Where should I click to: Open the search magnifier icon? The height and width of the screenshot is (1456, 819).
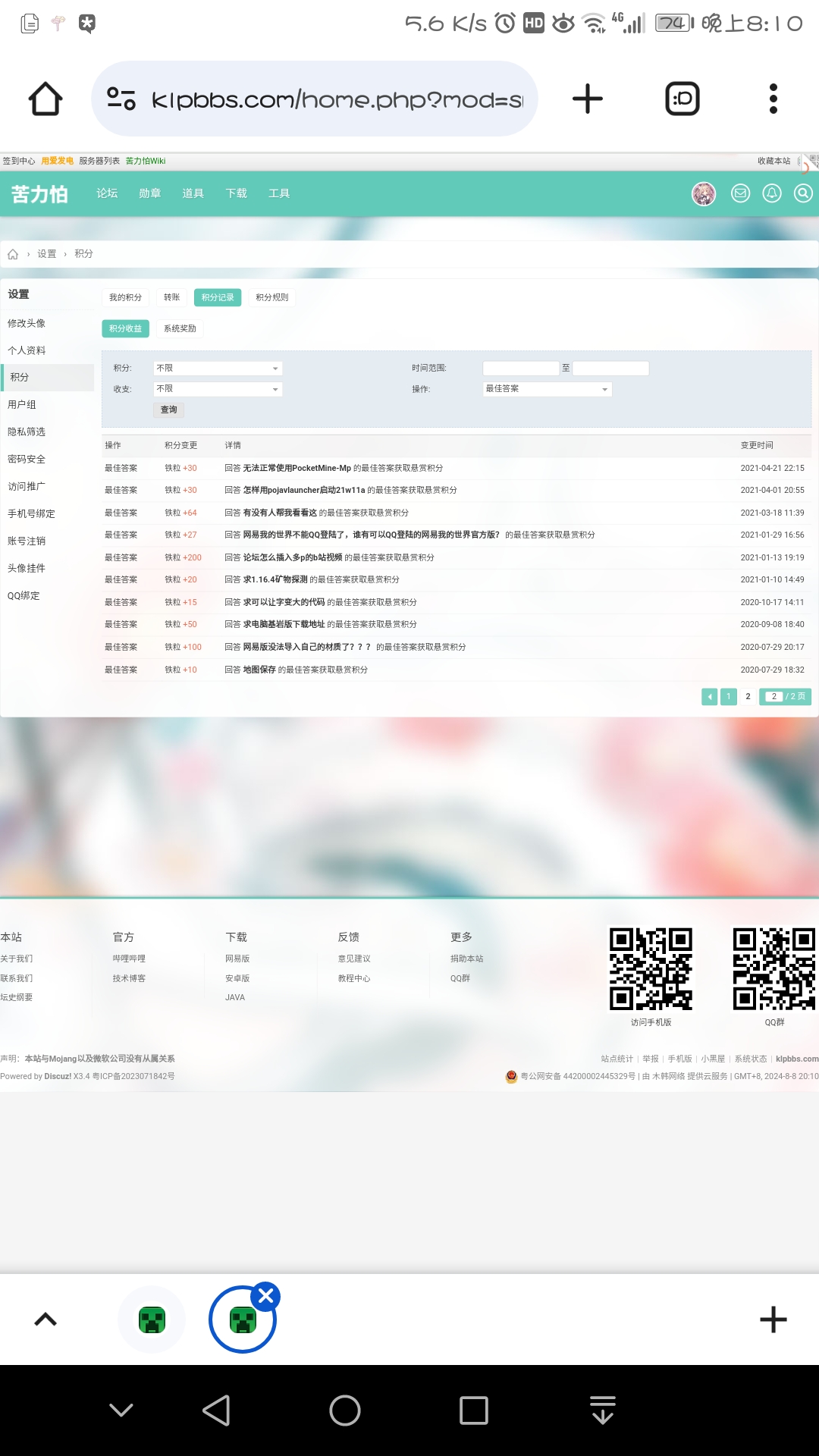[803, 193]
